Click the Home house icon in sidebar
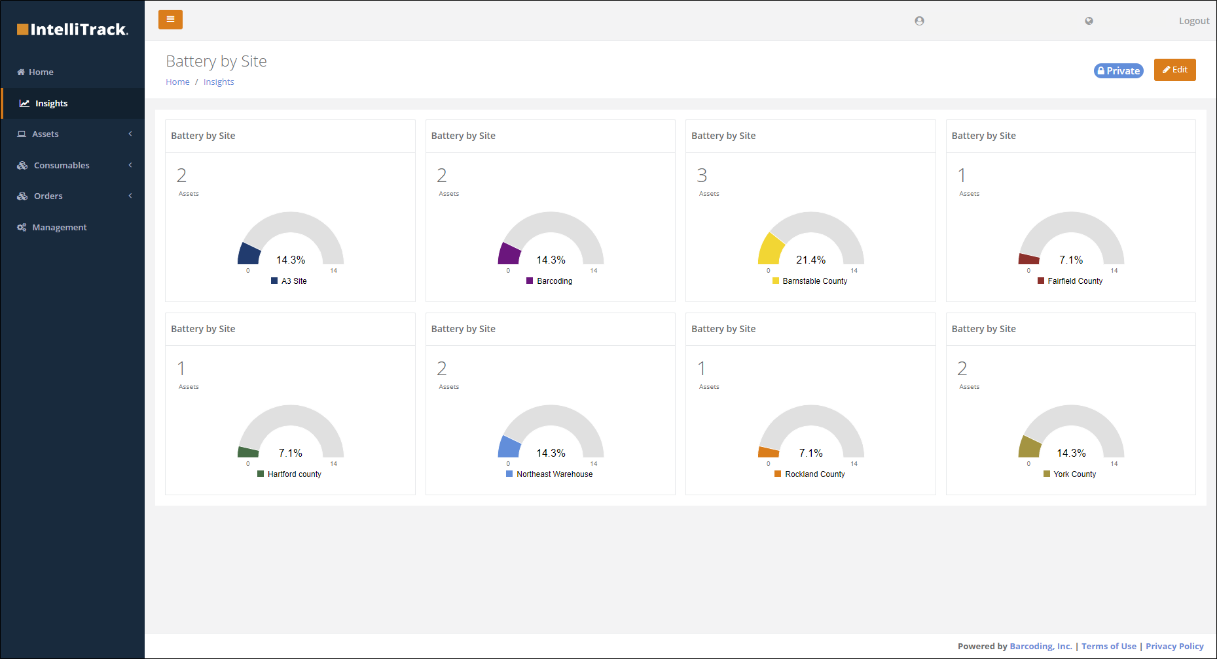The width and height of the screenshot is (1217, 659). 21,72
